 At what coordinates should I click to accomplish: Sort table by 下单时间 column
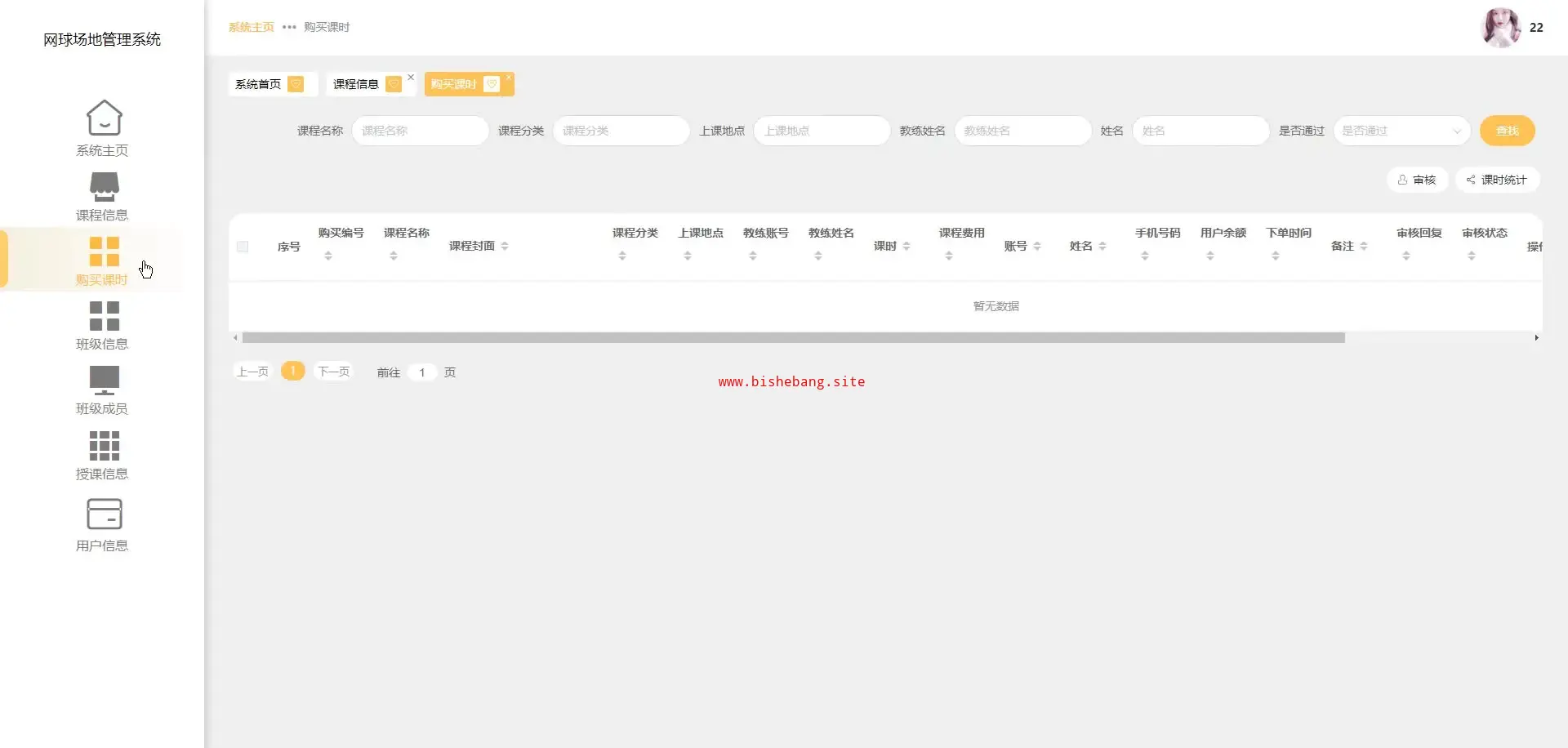click(1276, 256)
